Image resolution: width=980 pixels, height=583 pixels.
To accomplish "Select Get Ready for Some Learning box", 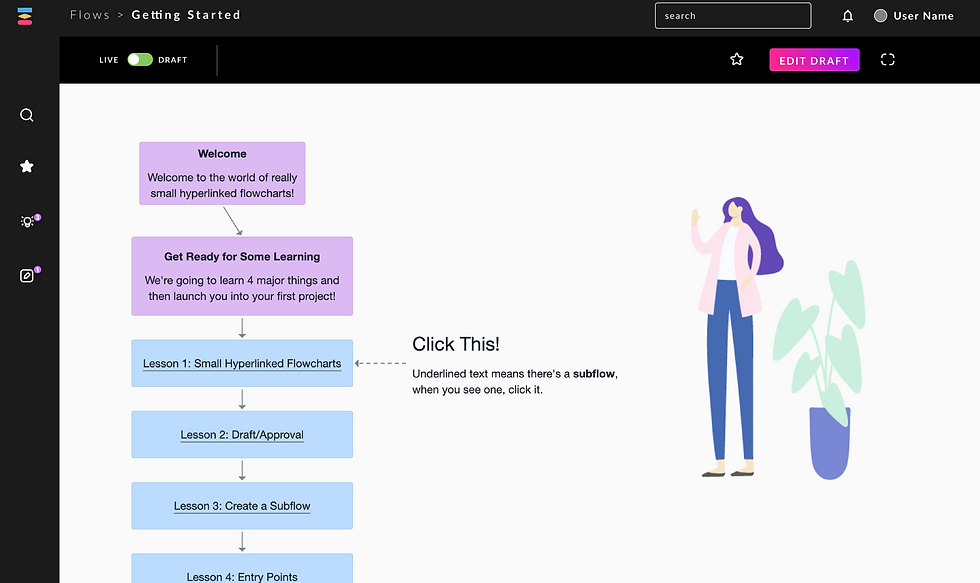I will pos(242,276).
